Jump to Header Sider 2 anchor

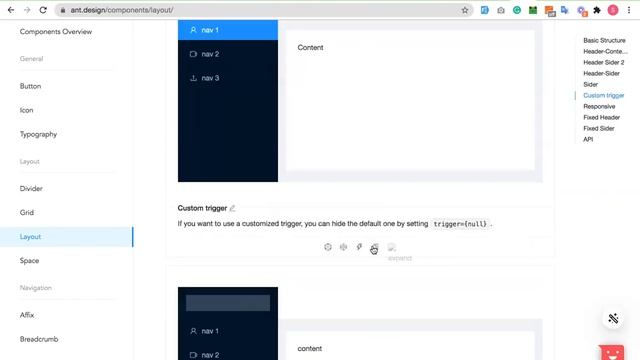tap(604, 62)
